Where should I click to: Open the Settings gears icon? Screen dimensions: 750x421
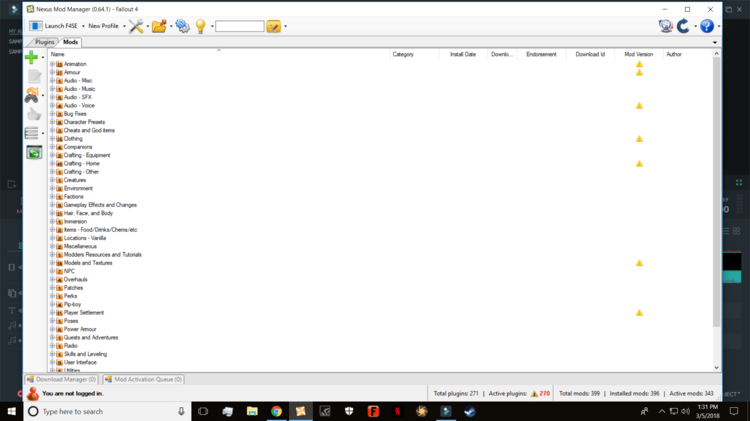(x=182, y=26)
